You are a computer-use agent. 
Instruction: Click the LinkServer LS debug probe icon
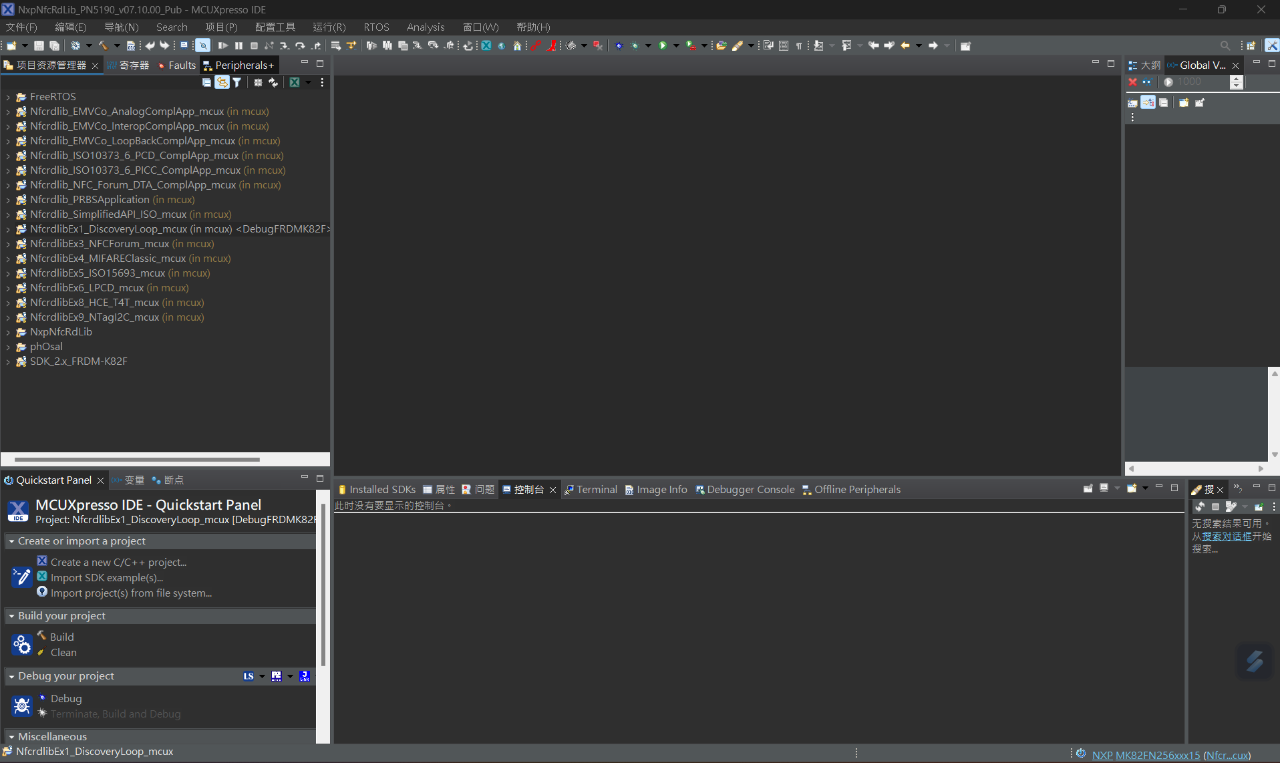pos(248,677)
